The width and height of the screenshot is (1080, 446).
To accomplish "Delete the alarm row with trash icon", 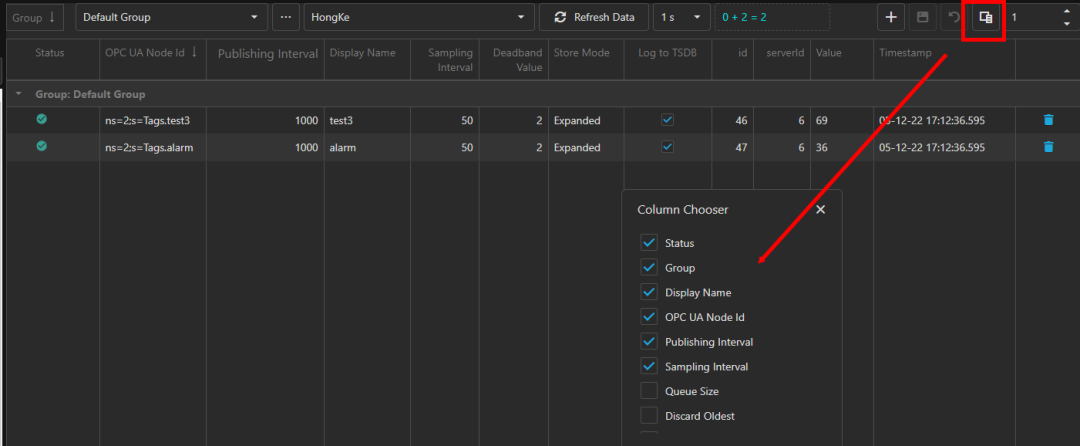I will pyautogui.click(x=1048, y=147).
